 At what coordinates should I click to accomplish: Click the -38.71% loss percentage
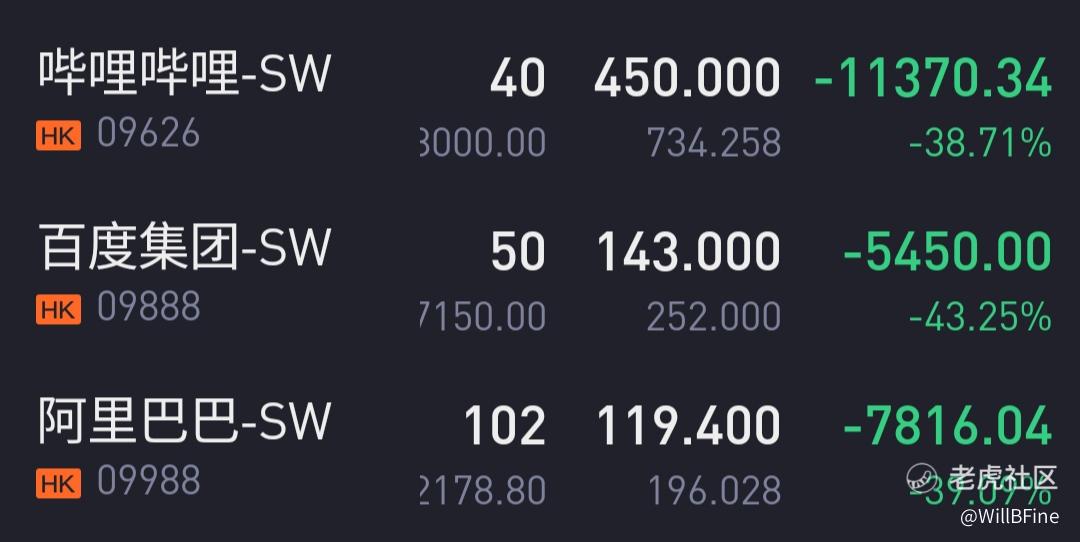tap(980, 144)
